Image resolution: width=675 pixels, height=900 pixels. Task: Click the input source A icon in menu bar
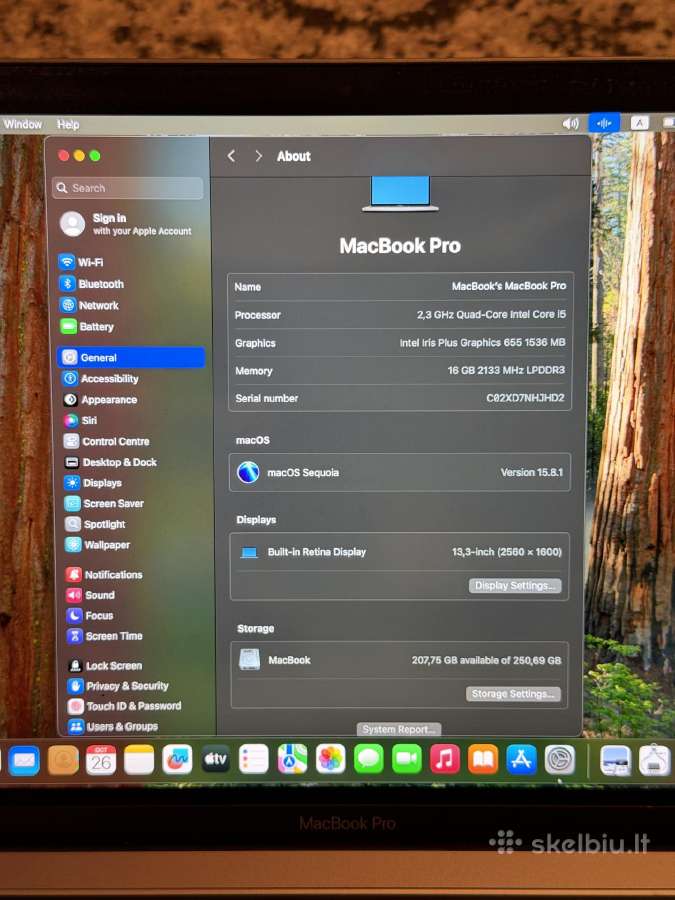pos(639,123)
